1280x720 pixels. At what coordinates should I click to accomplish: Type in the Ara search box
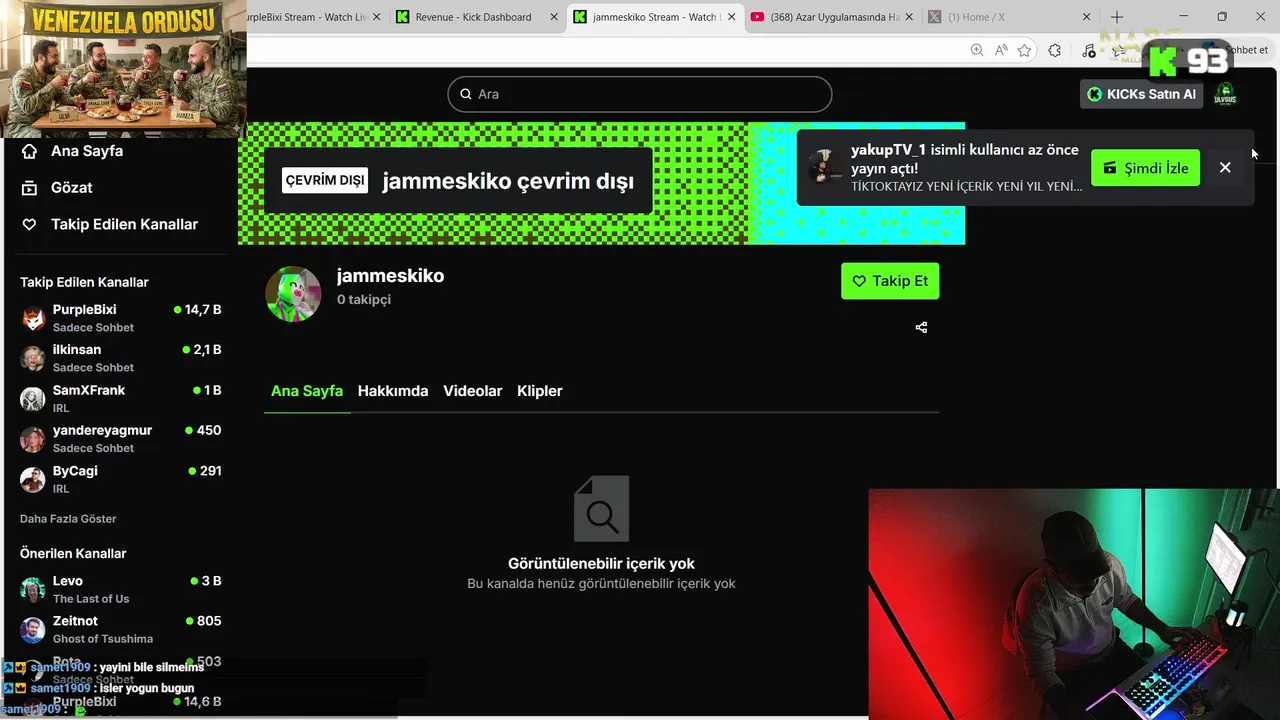(x=640, y=94)
